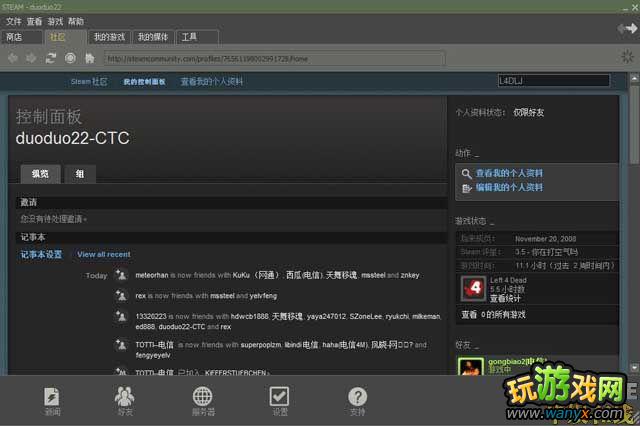Minimize the Steam window
The image size is (640, 426).
pos(626,7)
